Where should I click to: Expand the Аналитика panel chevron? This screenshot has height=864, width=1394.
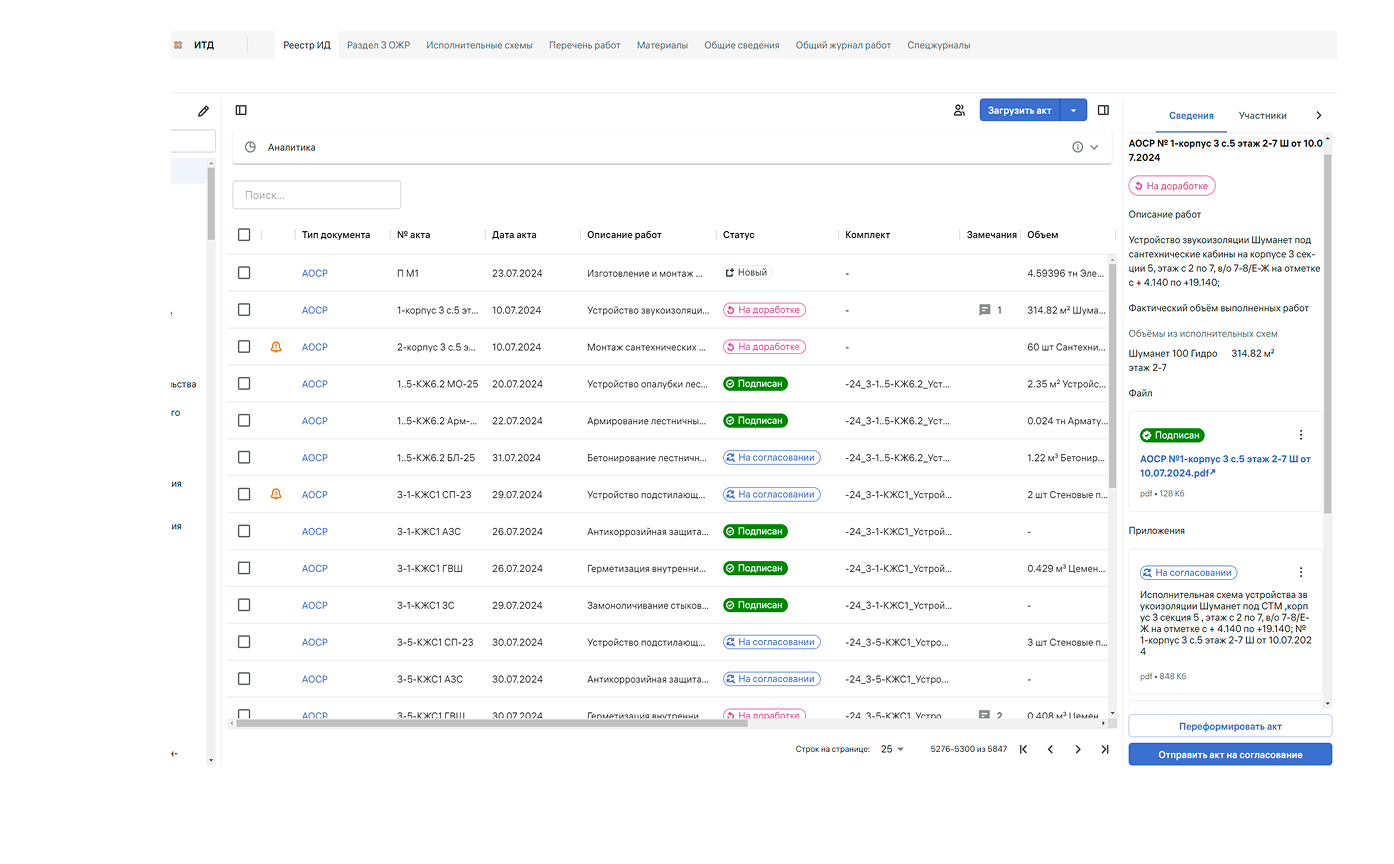coord(1094,147)
